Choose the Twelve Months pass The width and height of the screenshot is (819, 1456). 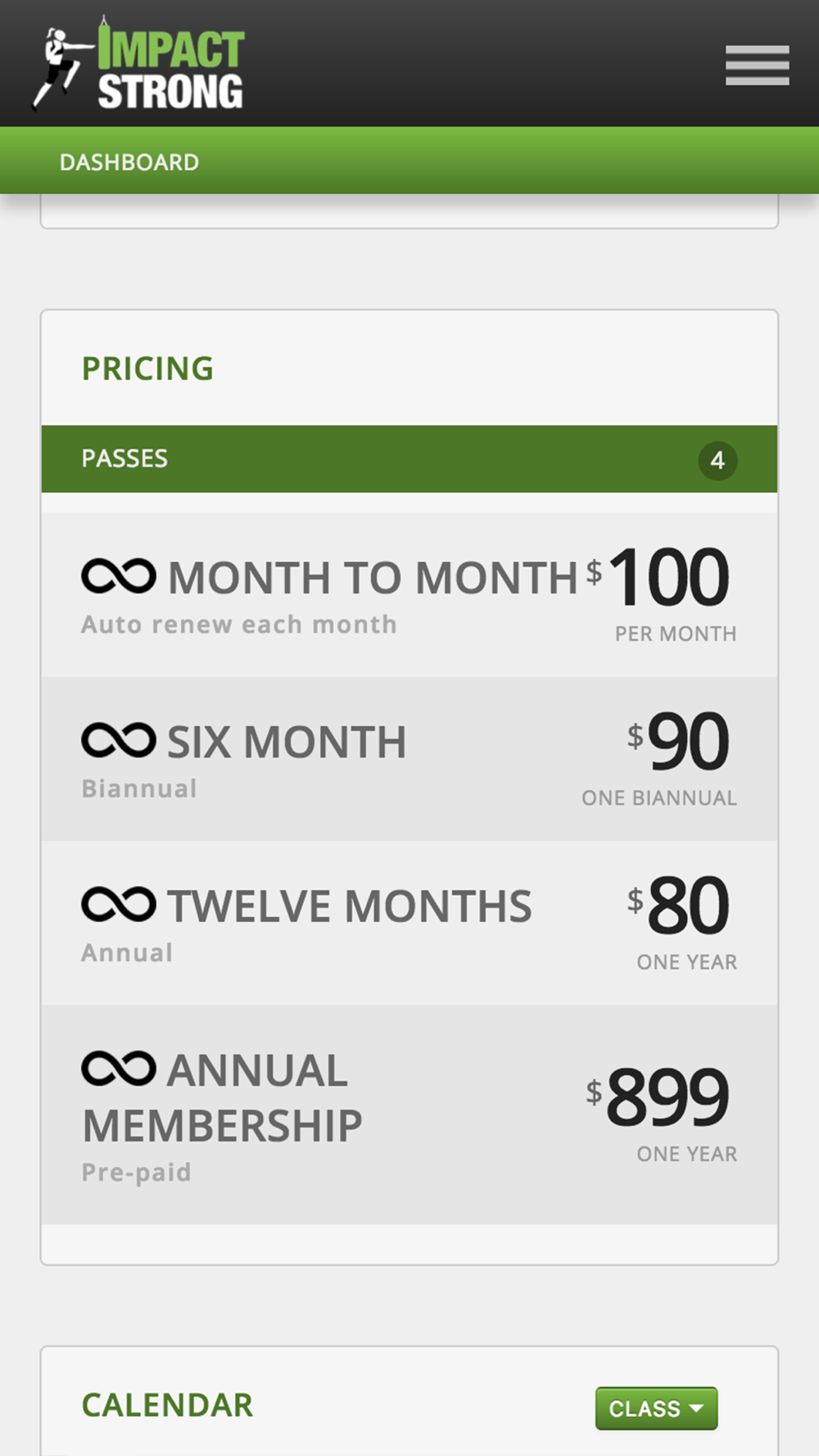click(409, 923)
